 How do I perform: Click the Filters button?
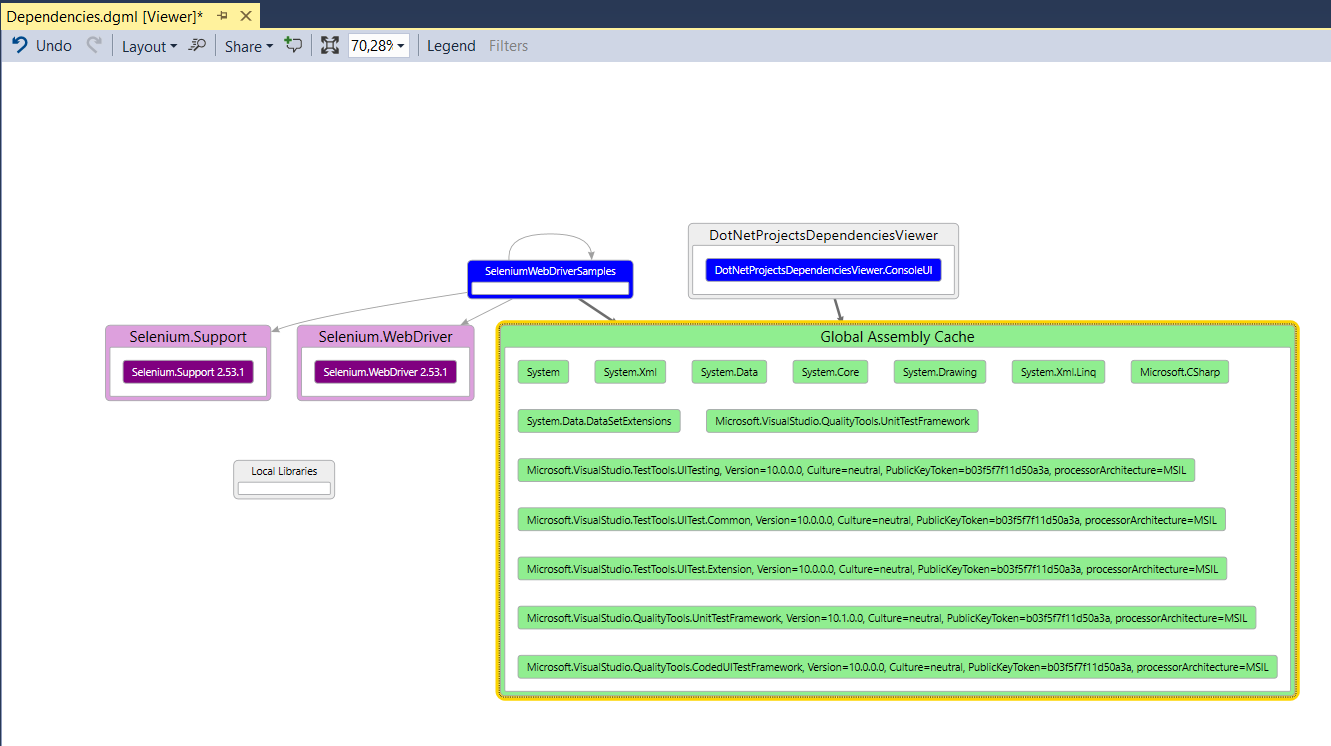tap(508, 46)
